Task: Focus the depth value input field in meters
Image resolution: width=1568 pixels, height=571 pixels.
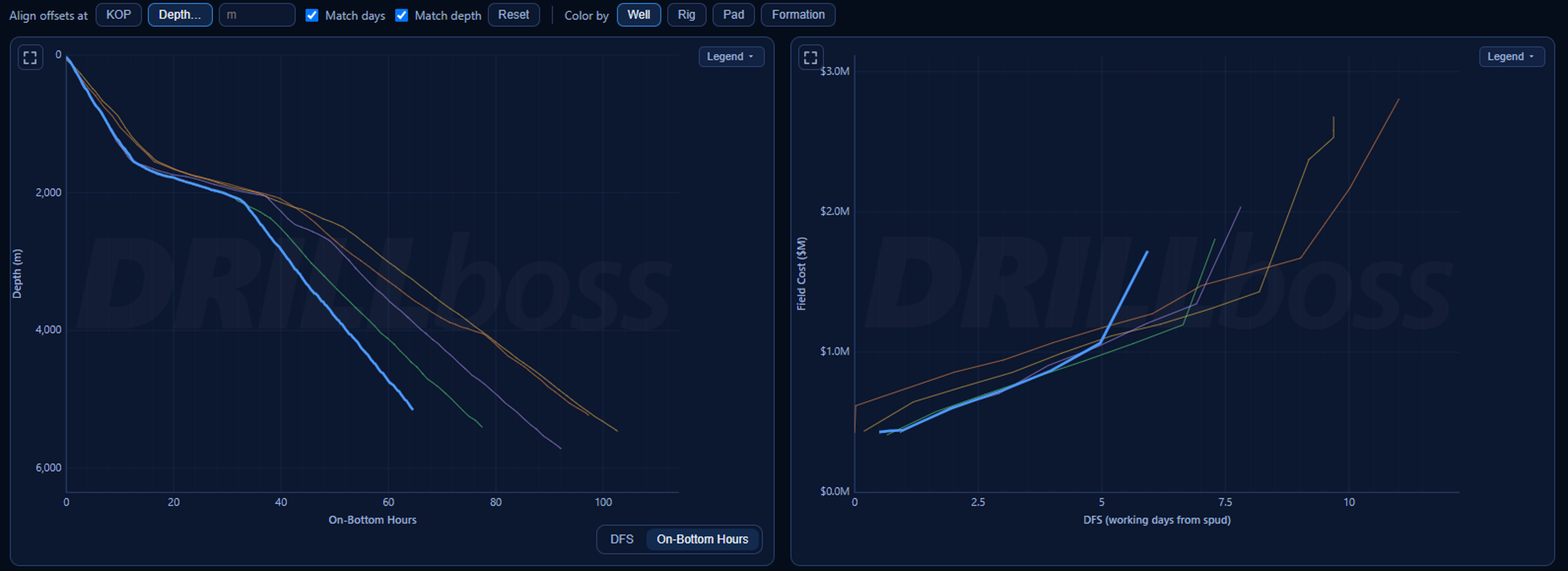Action: click(x=257, y=15)
